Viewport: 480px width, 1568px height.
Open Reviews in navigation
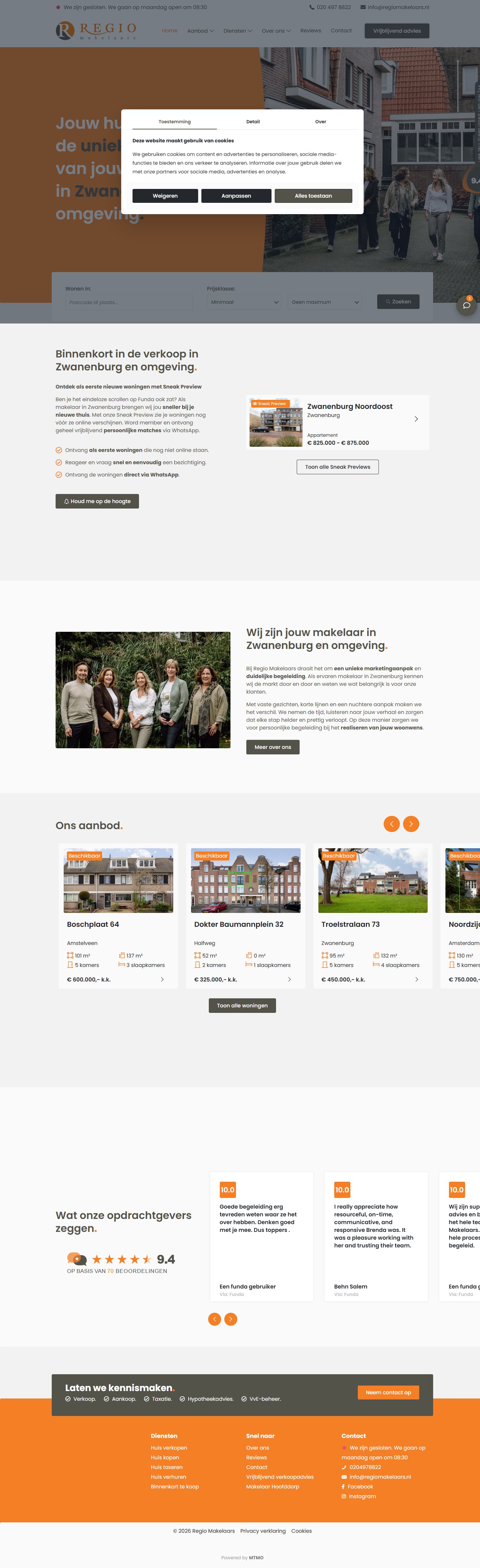(311, 30)
